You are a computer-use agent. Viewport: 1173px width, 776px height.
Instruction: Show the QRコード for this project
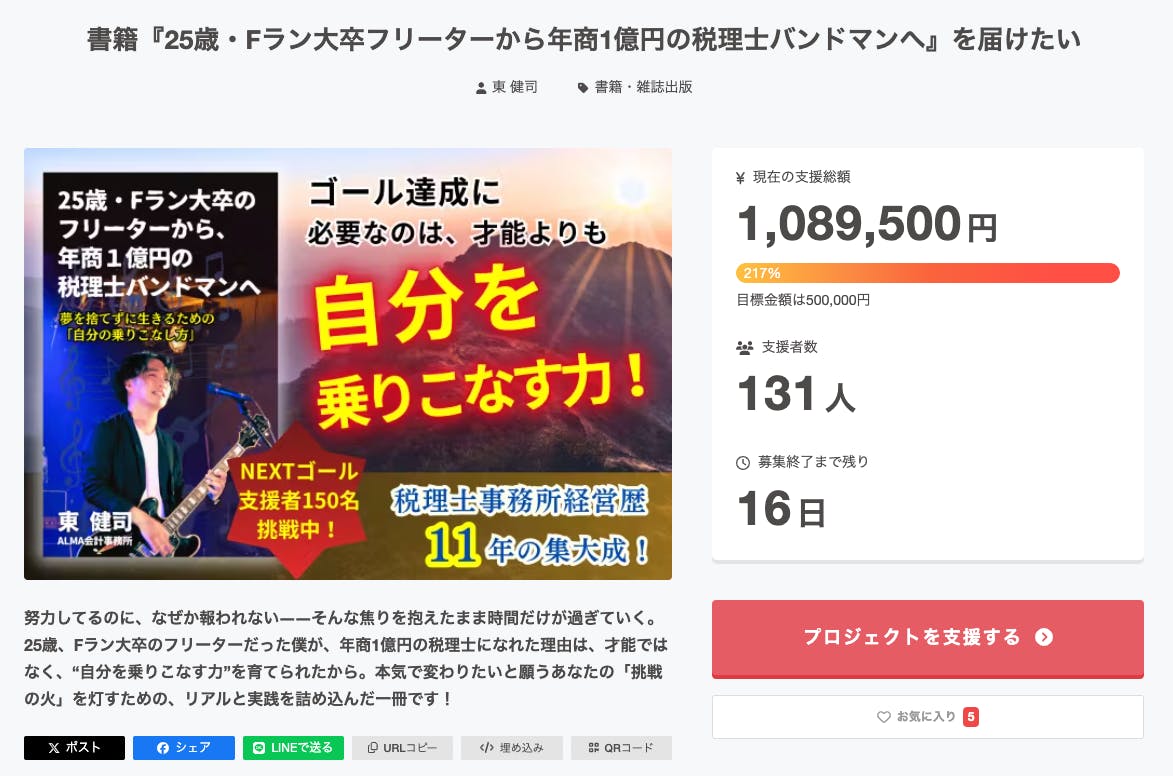621,748
